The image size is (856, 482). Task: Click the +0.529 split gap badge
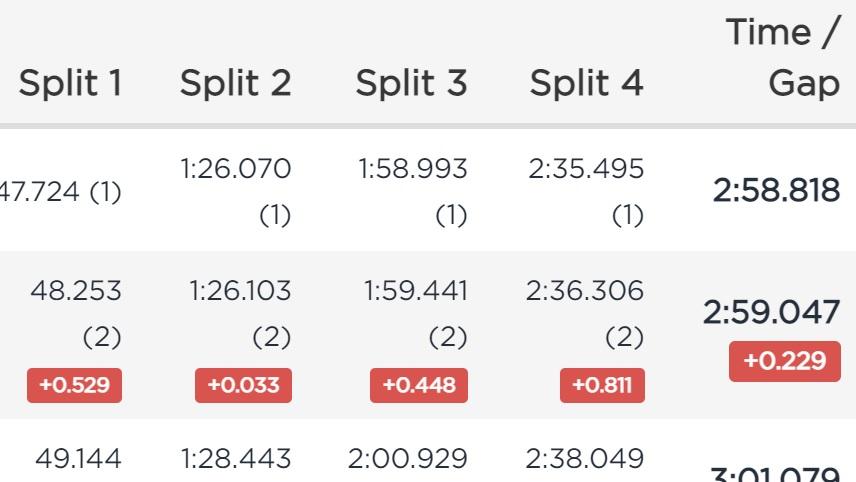click(74, 385)
